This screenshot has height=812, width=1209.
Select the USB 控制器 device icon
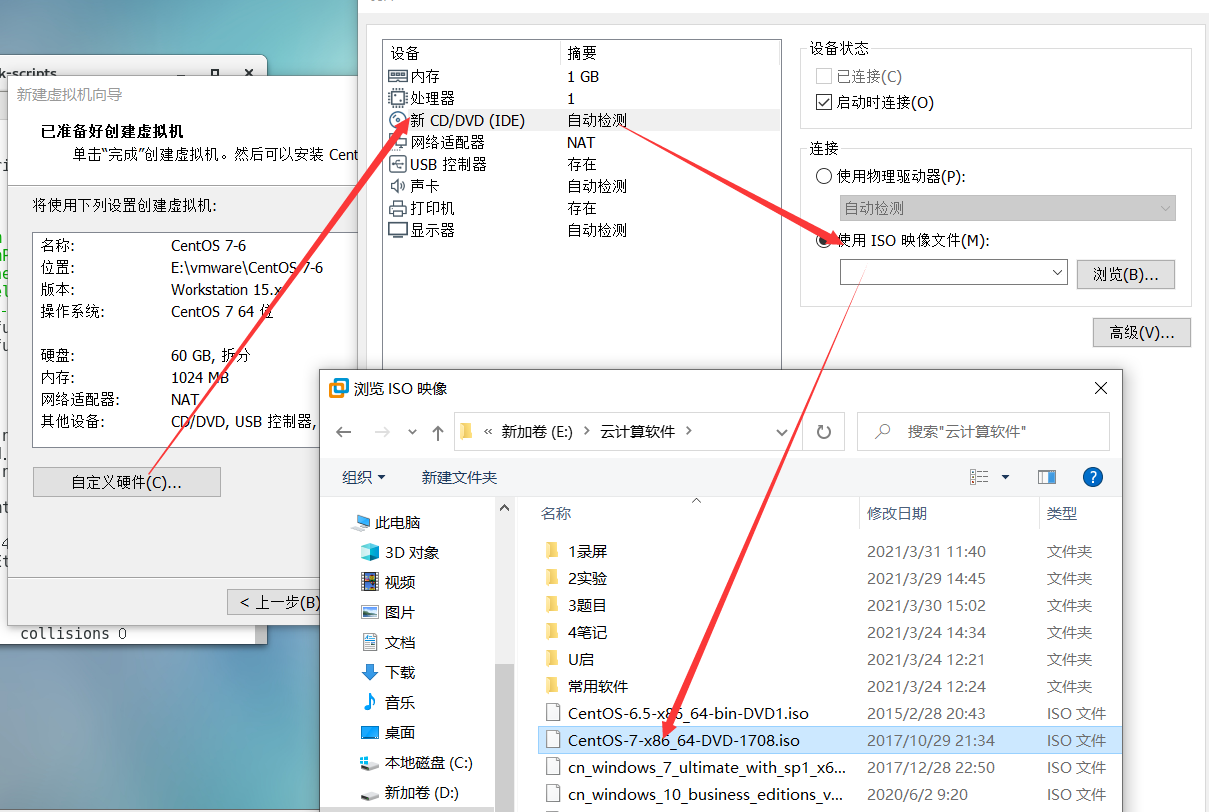click(397, 164)
